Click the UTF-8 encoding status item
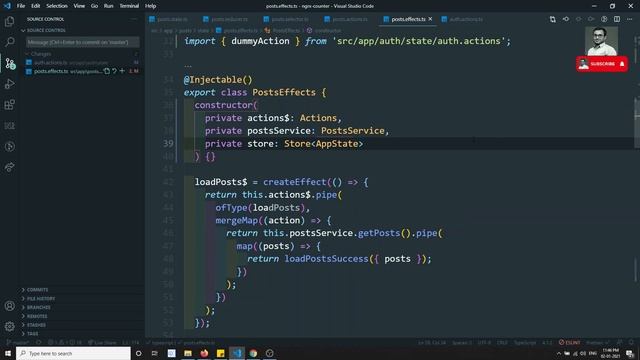 click(484, 342)
